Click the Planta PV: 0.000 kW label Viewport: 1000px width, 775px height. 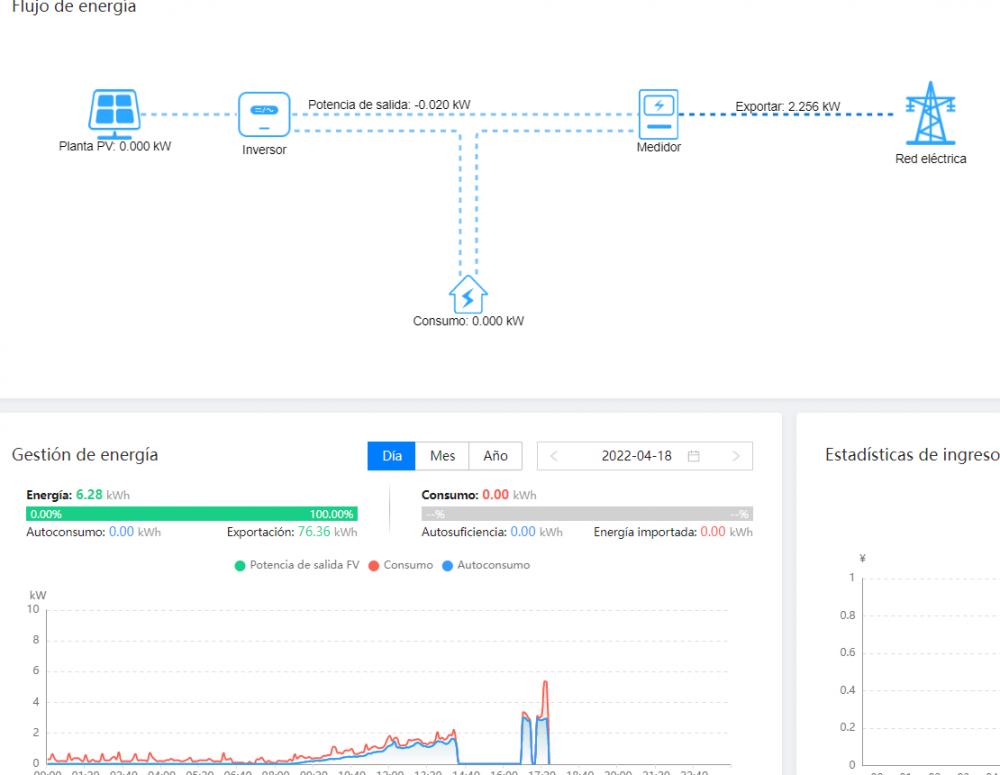(115, 146)
